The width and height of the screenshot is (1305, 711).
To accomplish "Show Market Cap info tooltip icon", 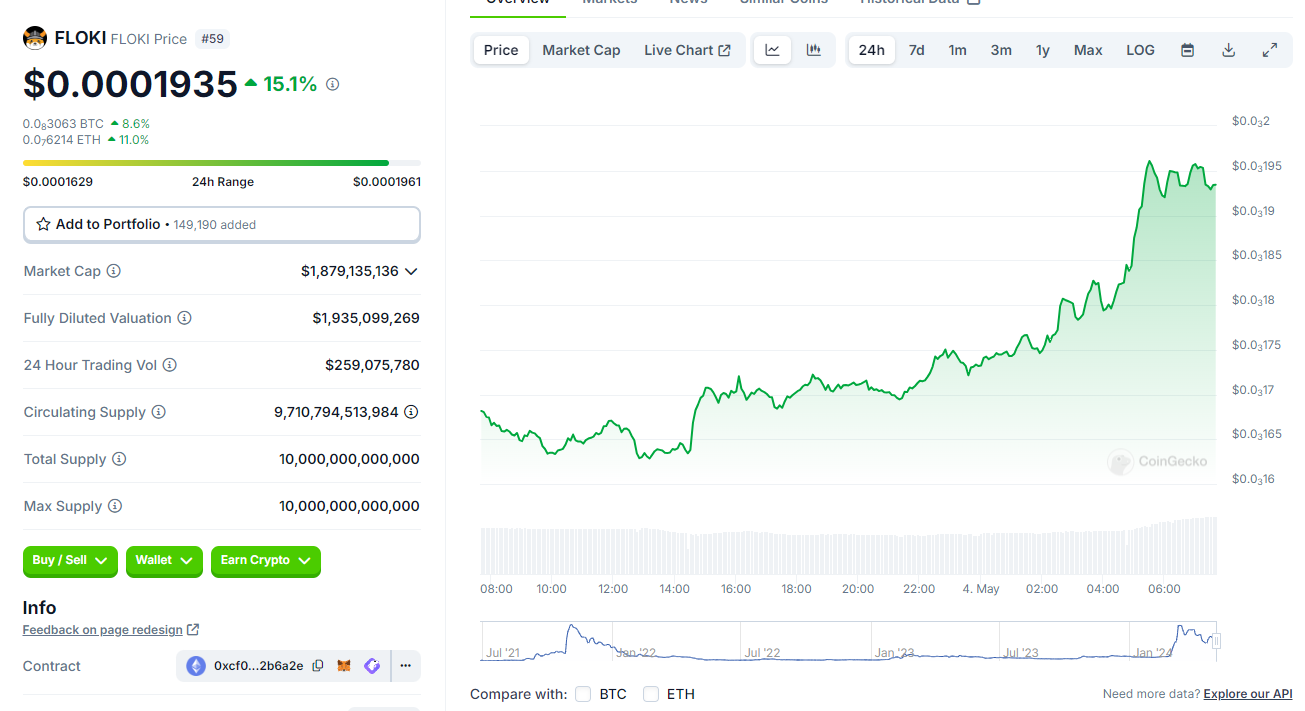I will click(x=113, y=271).
